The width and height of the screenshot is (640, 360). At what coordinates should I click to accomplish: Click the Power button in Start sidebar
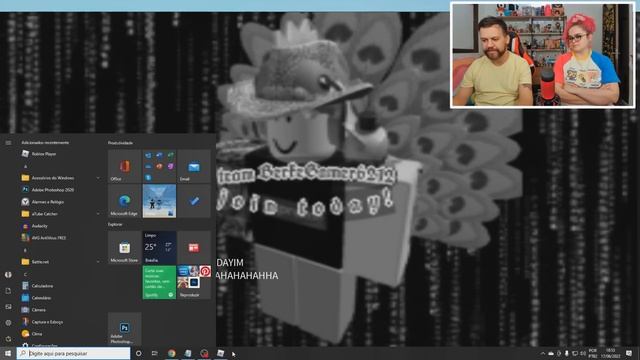8,338
